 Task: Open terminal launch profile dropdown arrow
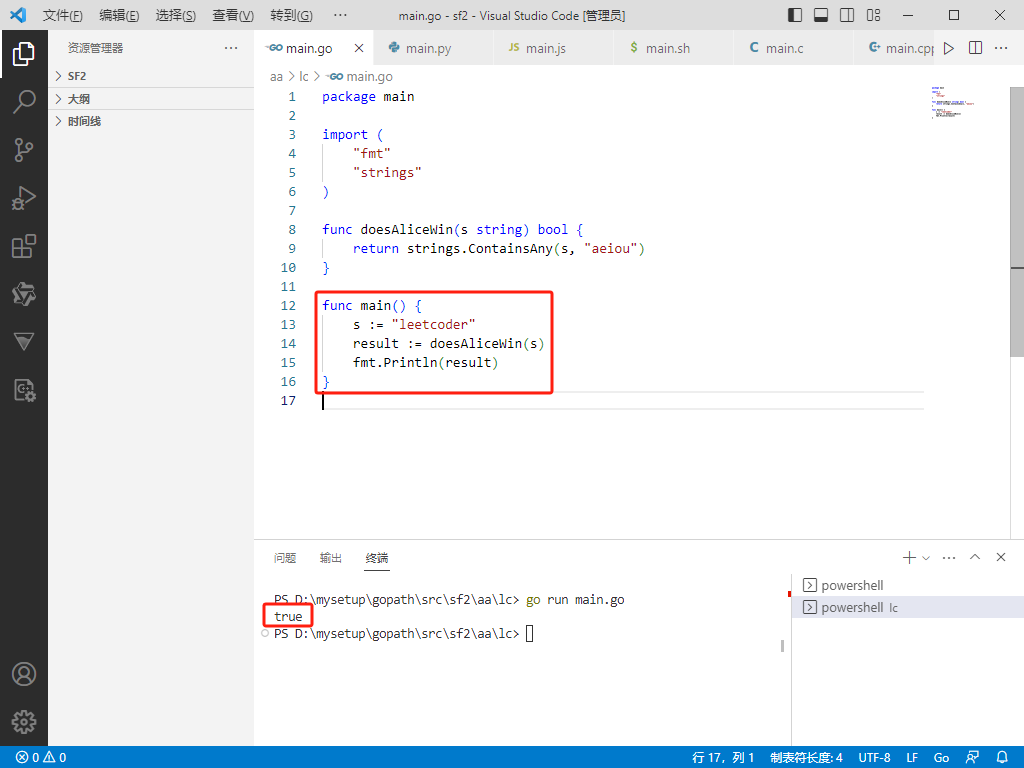[x=925, y=558]
